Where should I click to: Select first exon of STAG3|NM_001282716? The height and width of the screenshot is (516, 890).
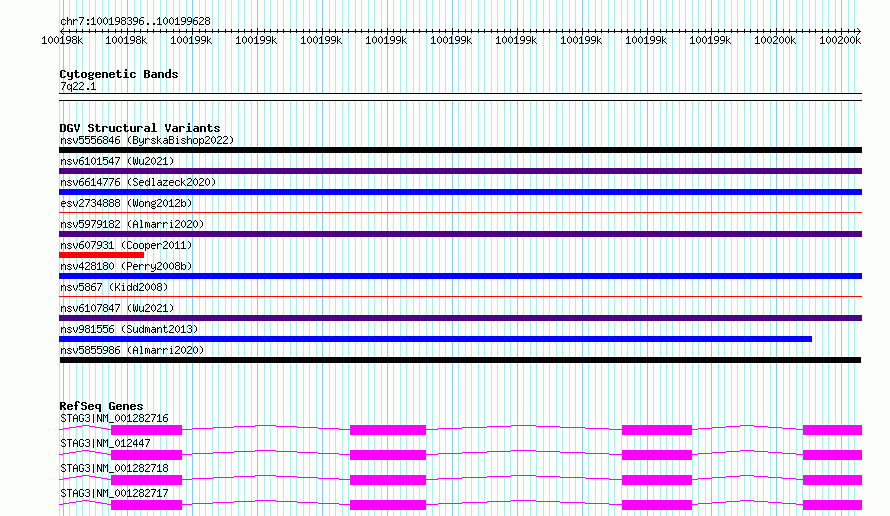146,430
